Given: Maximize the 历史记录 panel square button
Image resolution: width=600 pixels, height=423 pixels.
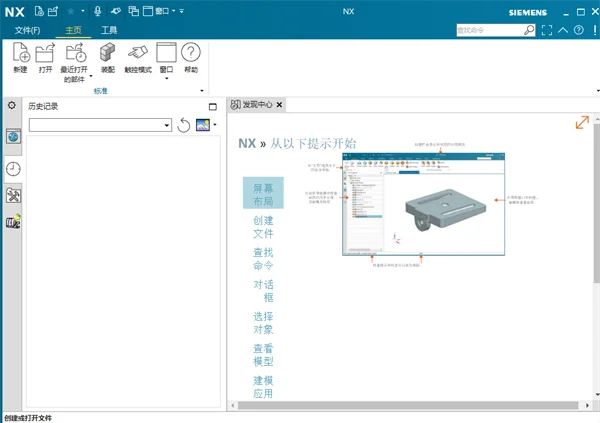Looking at the screenshot, I should (213, 107).
